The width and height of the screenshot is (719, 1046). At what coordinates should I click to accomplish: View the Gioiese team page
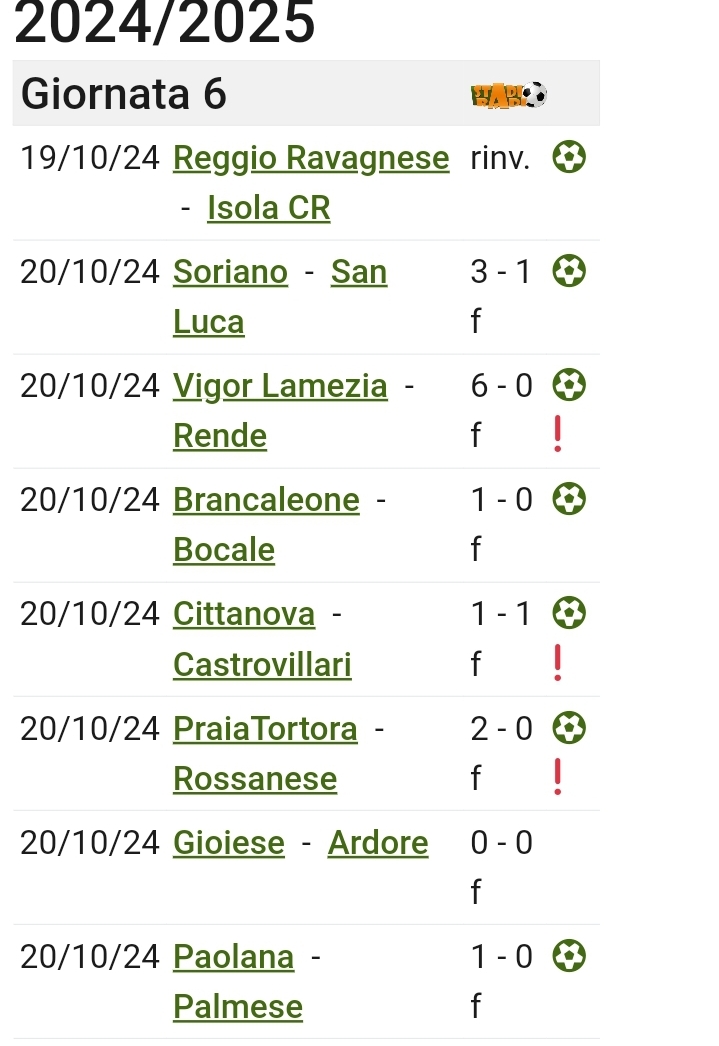pos(229,843)
